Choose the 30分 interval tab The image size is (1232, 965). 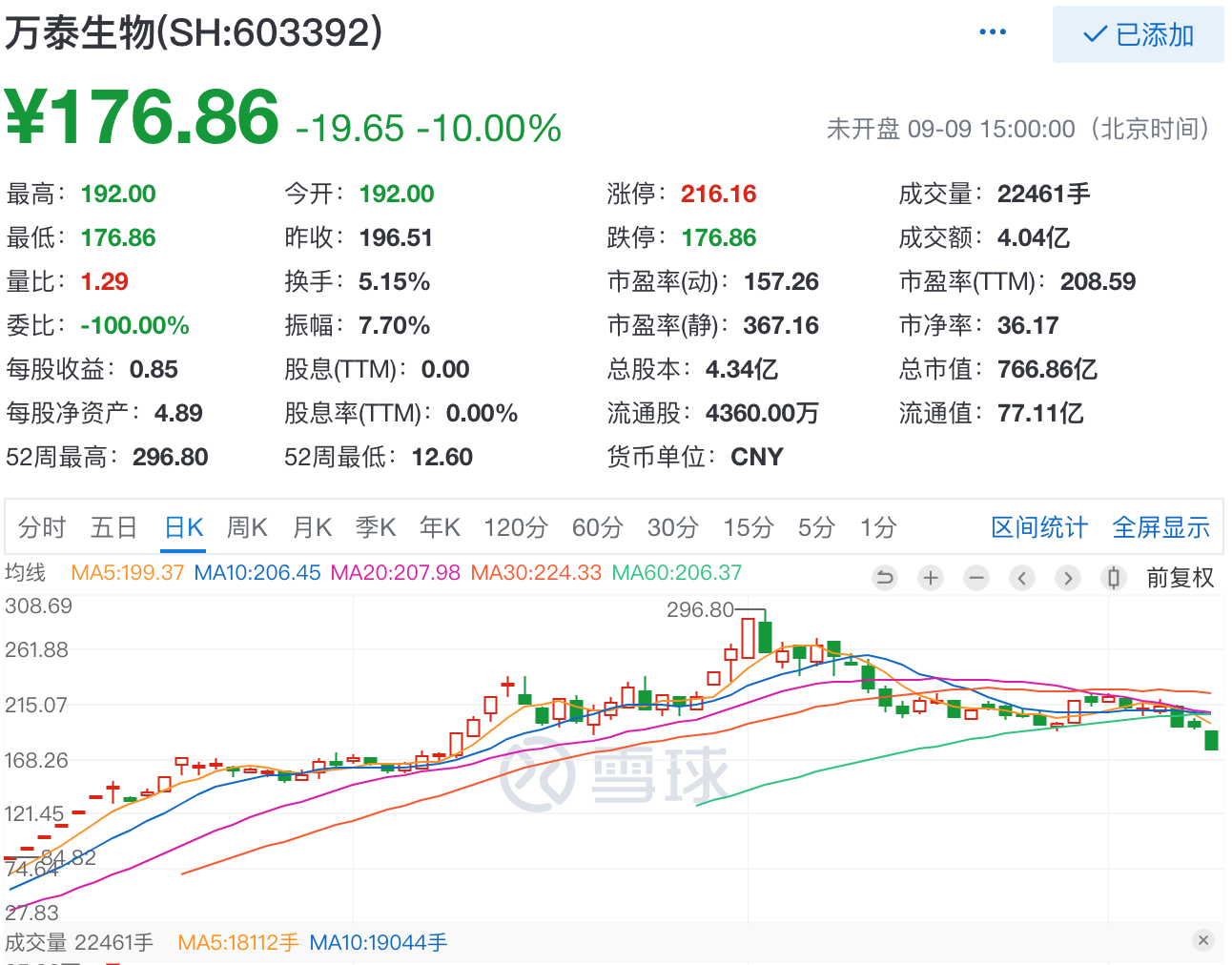[673, 527]
